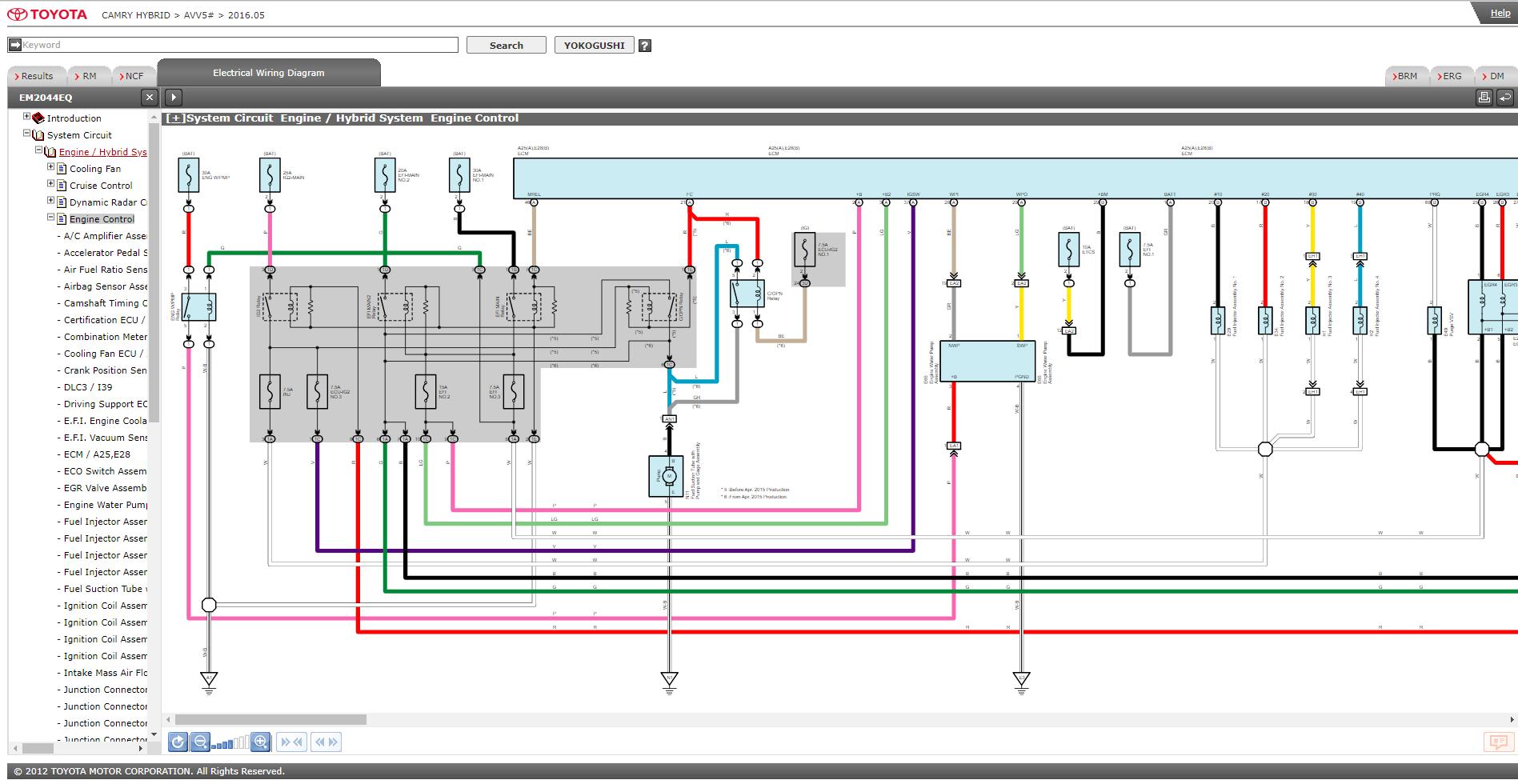Zoom in with the magnifier plus icon
This screenshot has height=784, width=1518.
(x=260, y=742)
